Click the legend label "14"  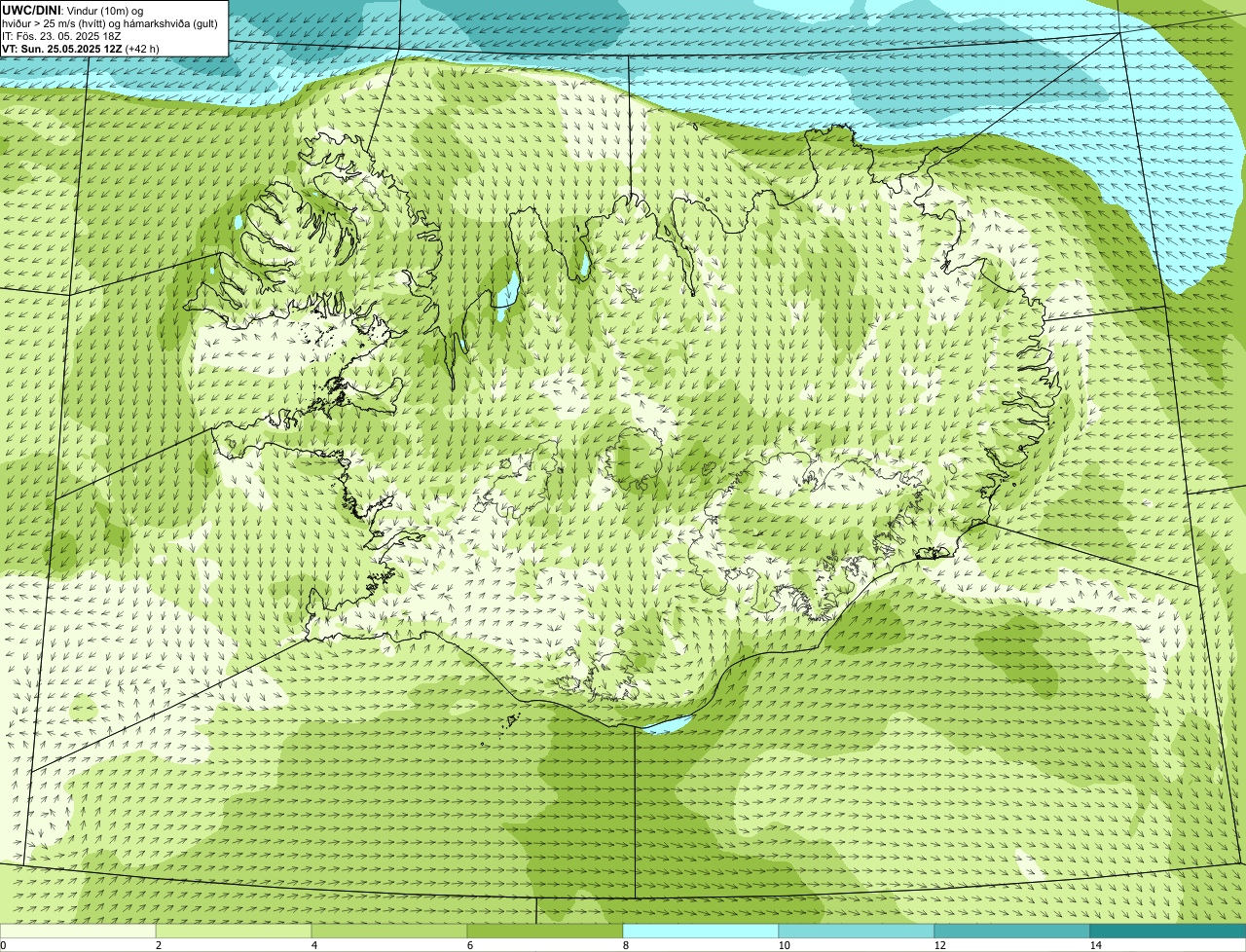click(x=1095, y=945)
